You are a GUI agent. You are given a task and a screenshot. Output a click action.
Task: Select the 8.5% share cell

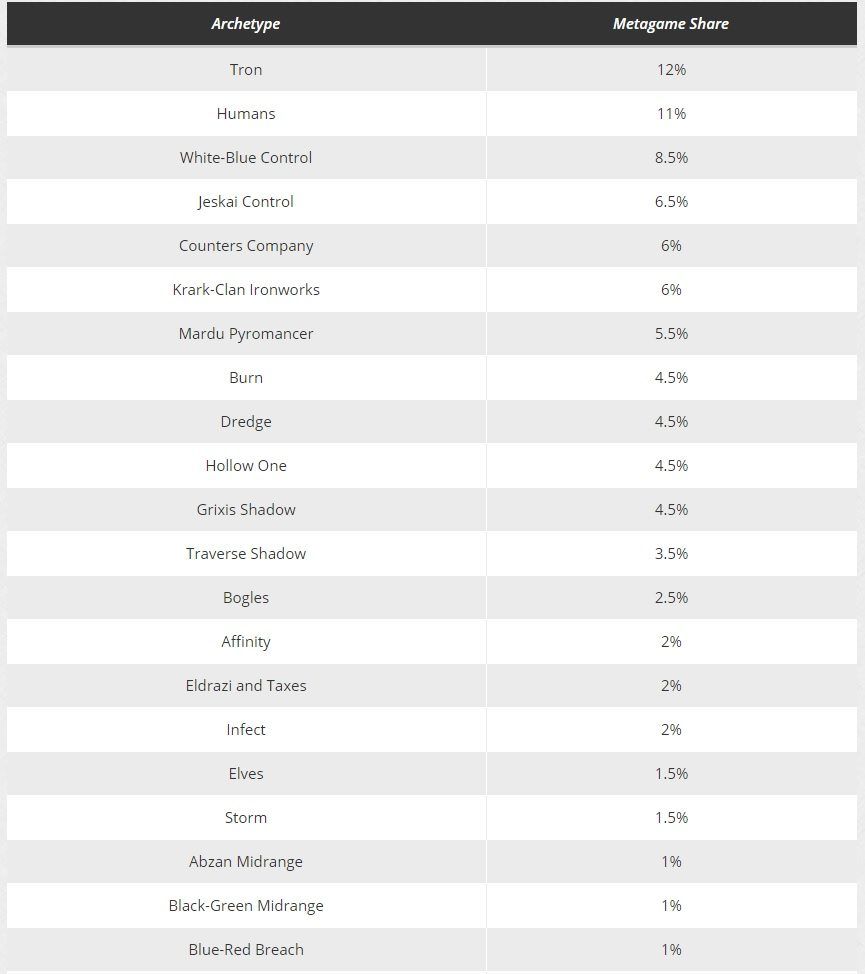[x=671, y=158]
